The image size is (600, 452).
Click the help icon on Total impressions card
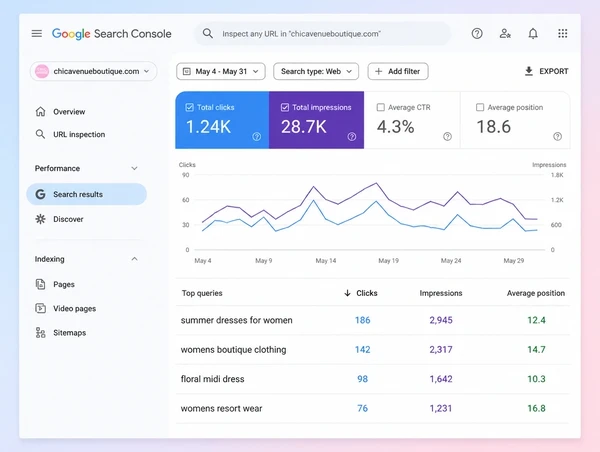click(x=352, y=136)
